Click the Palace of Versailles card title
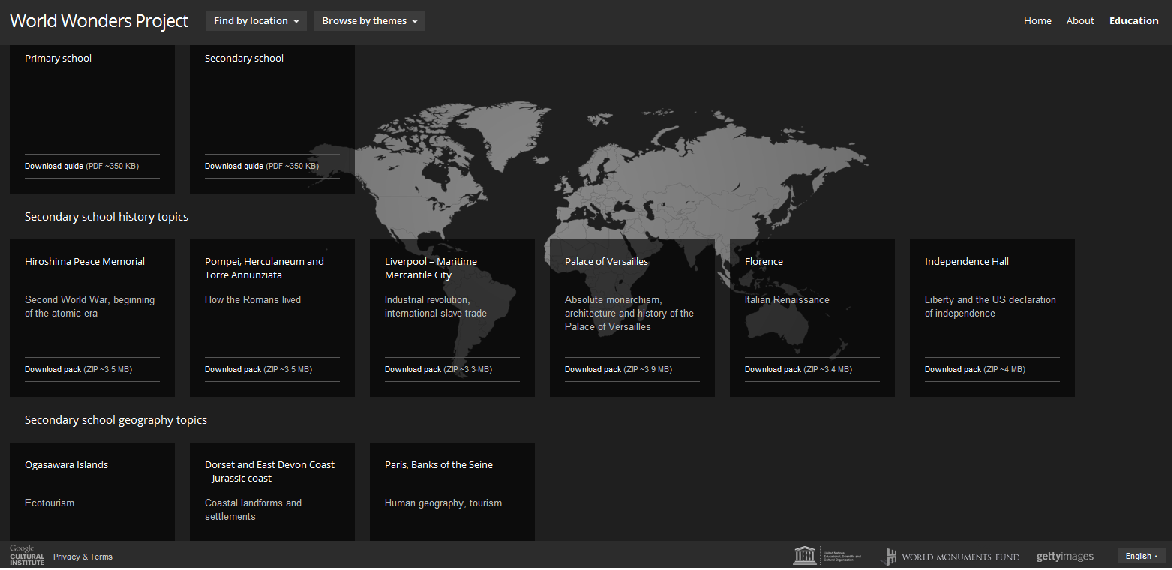 coord(606,261)
